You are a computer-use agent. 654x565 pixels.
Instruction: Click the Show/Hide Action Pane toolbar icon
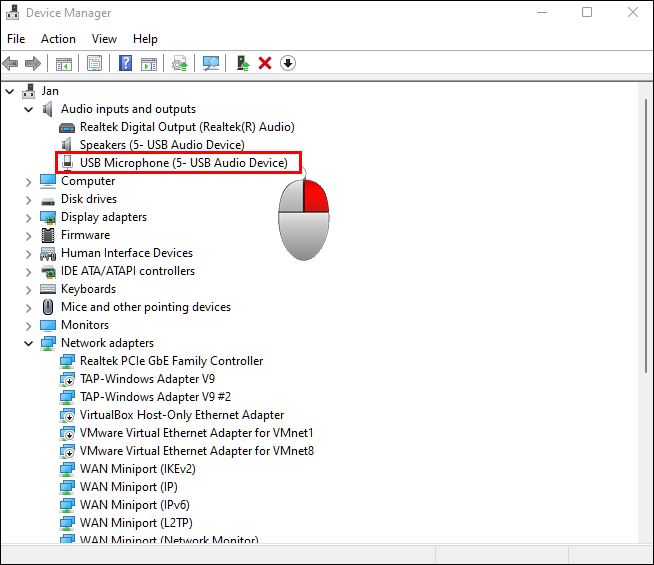coord(149,63)
